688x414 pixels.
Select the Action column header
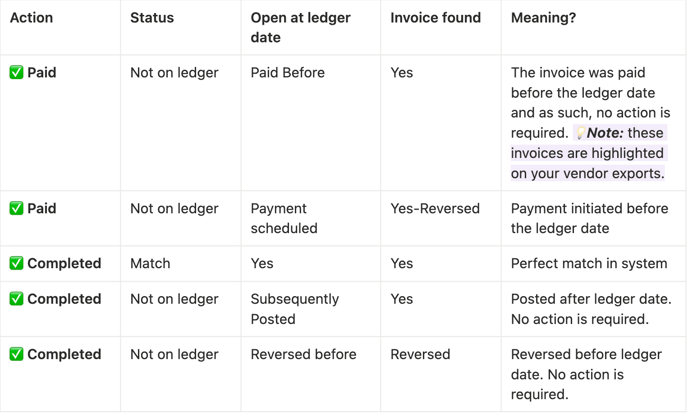pyautogui.click(x=31, y=18)
